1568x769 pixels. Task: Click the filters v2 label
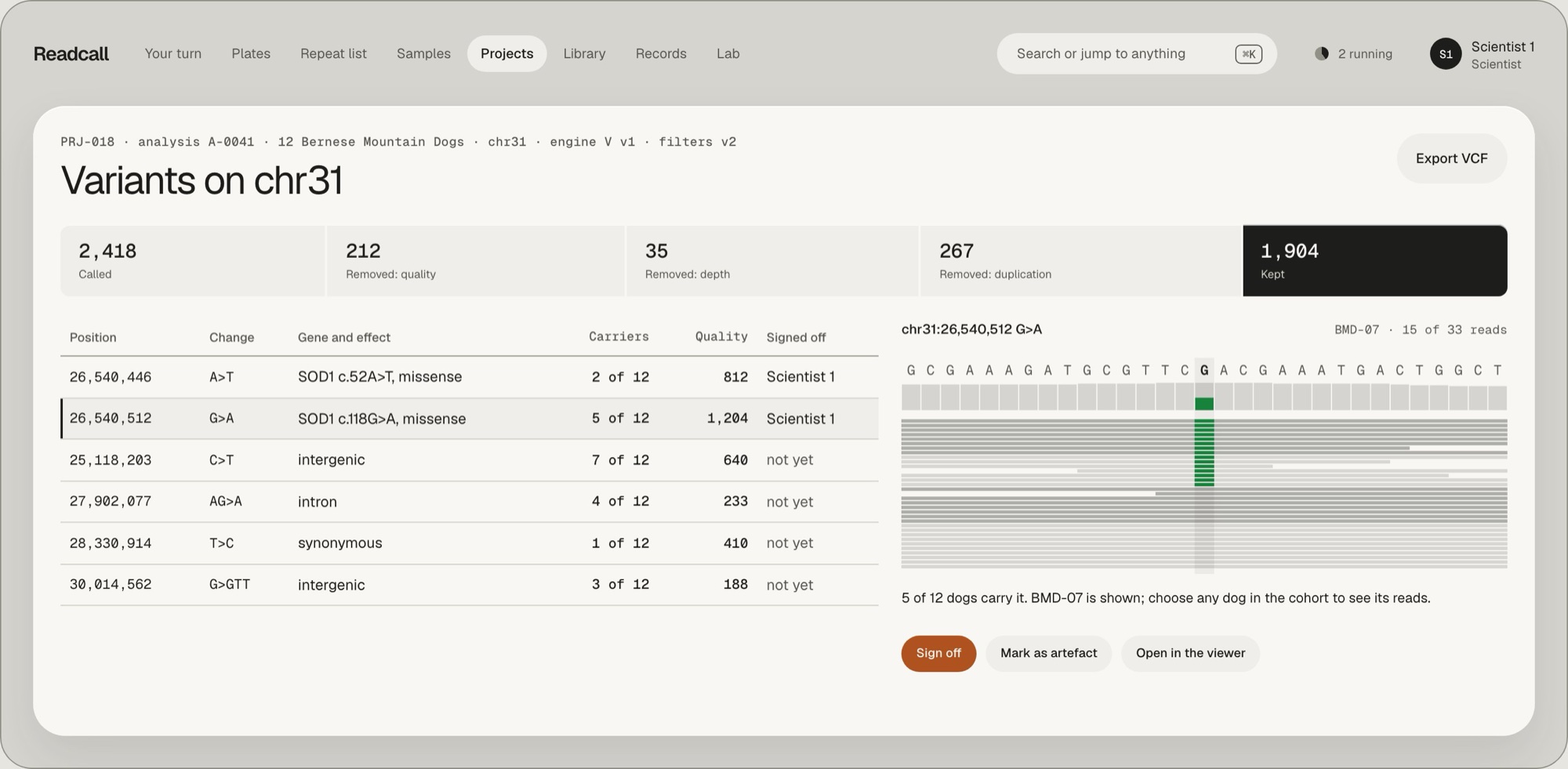697,142
